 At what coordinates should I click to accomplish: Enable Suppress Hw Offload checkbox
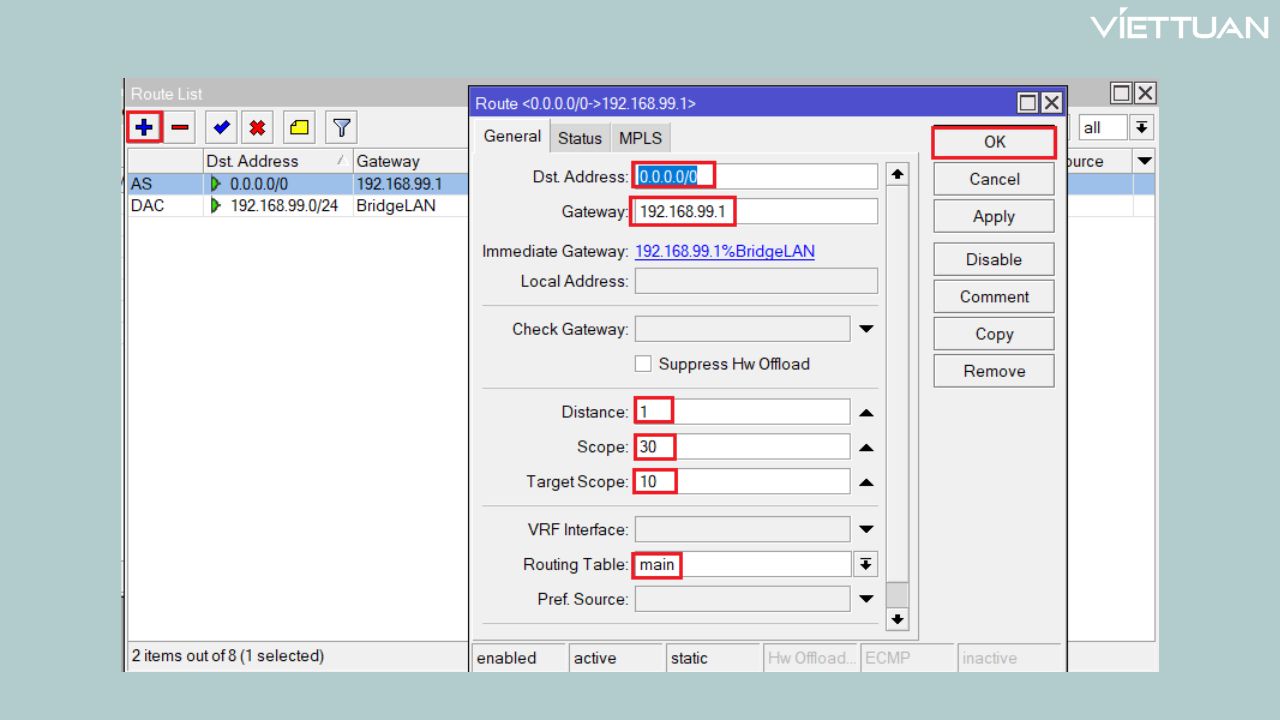tap(643, 364)
